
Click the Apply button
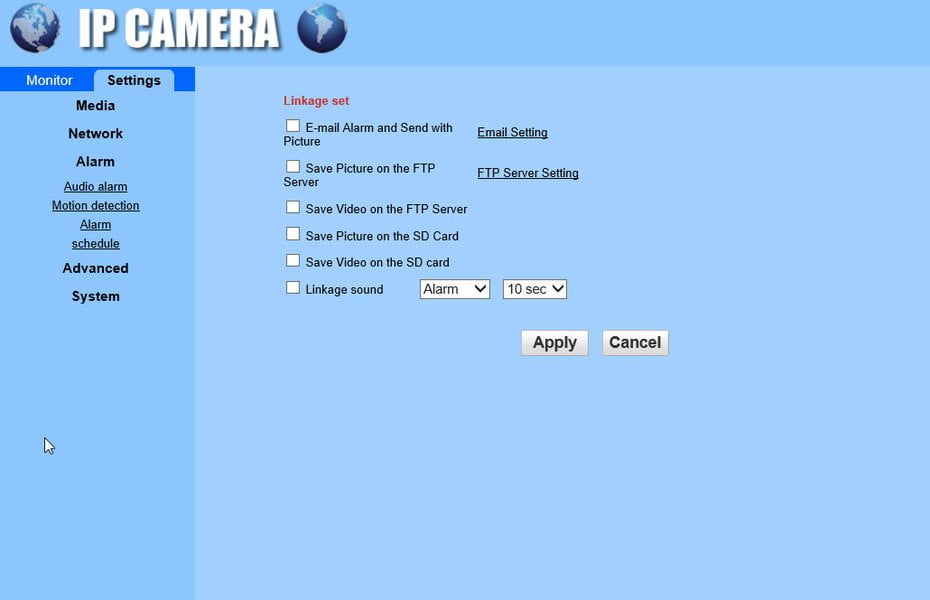(x=555, y=343)
